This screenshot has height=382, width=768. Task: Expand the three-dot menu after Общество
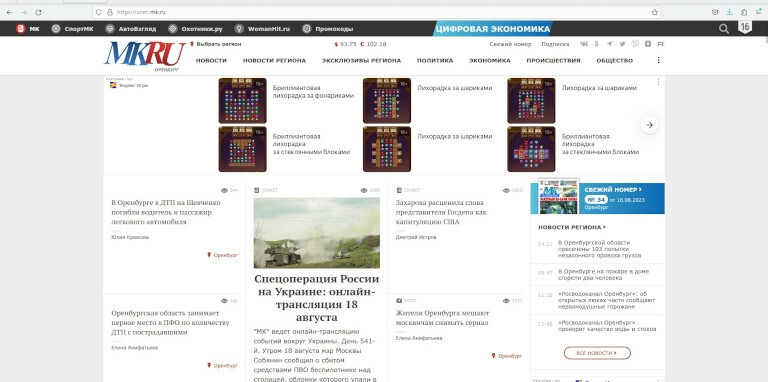tap(658, 60)
